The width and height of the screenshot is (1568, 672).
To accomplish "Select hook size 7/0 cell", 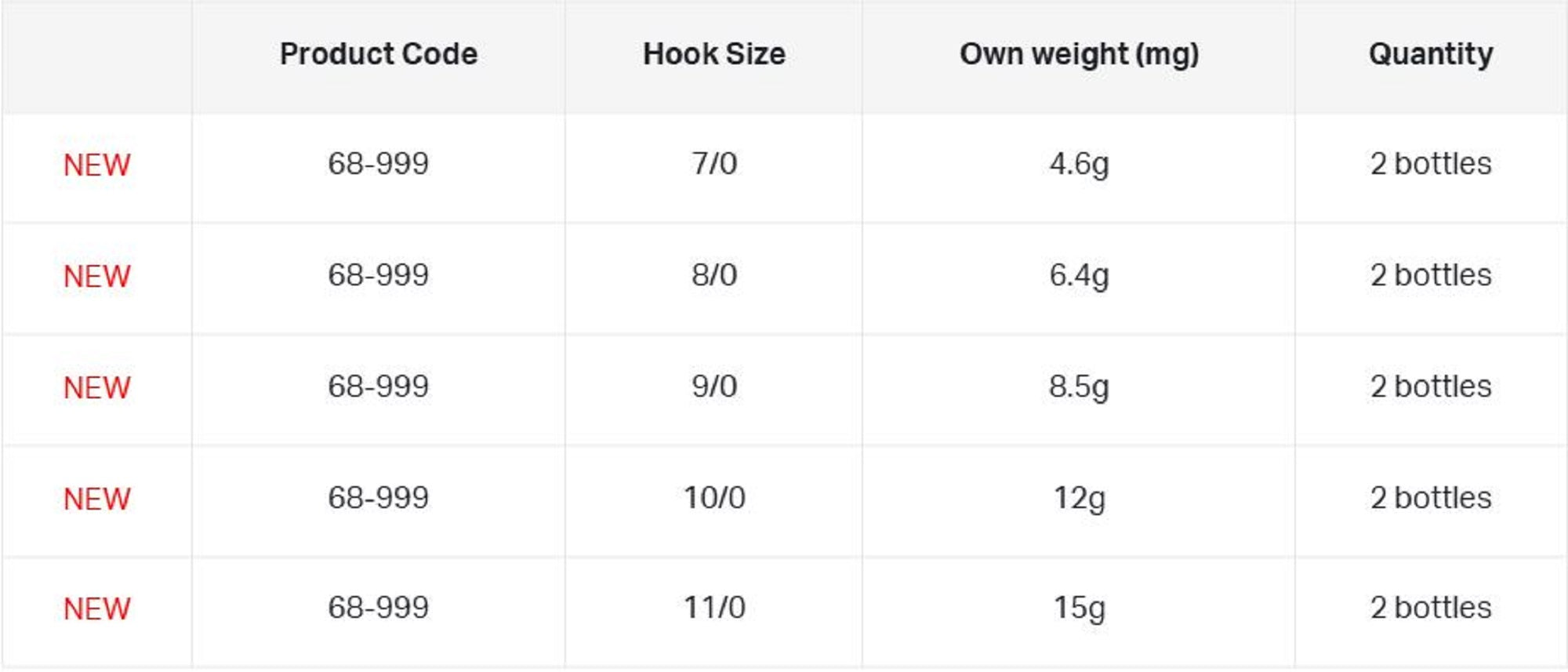I will coord(713,164).
